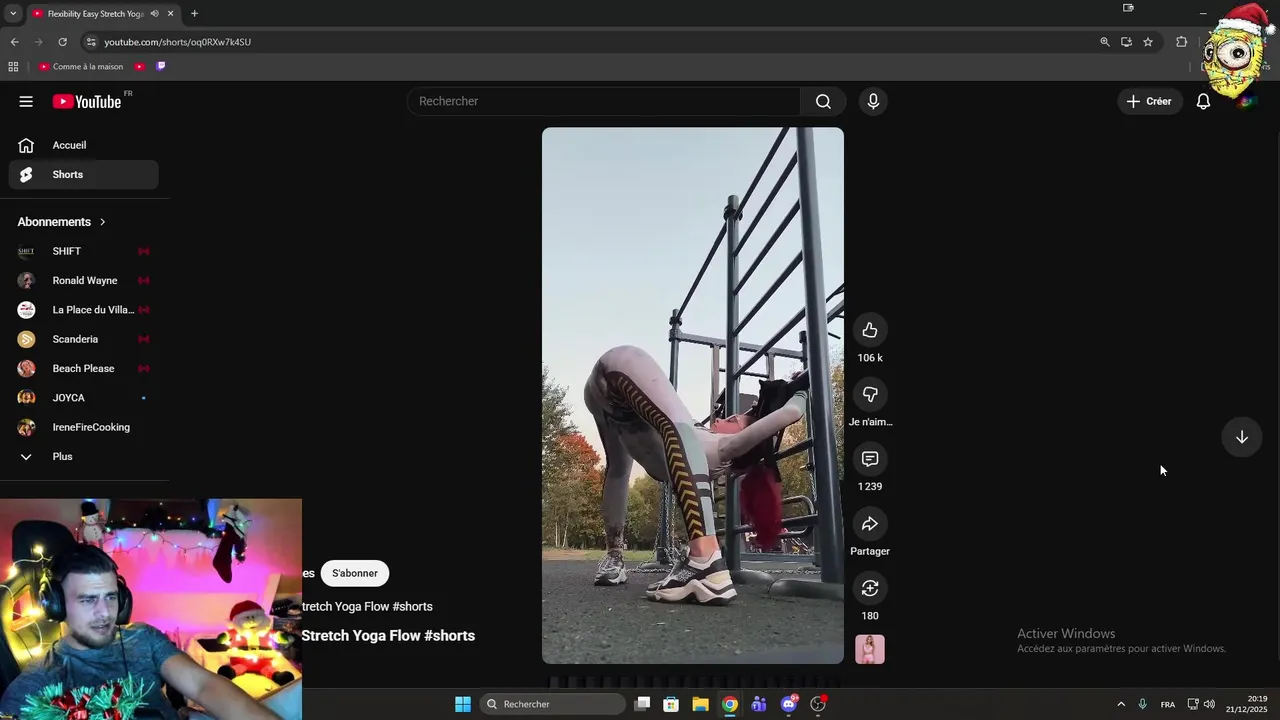
Task: Share the short via Partager
Action: (870, 524)
